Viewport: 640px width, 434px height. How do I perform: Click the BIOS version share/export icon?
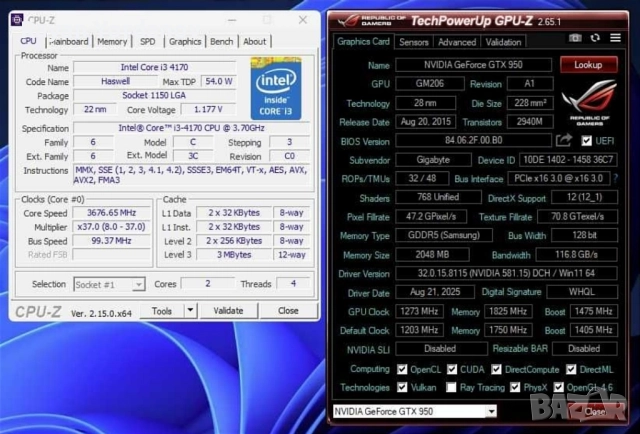click(564, 140)
